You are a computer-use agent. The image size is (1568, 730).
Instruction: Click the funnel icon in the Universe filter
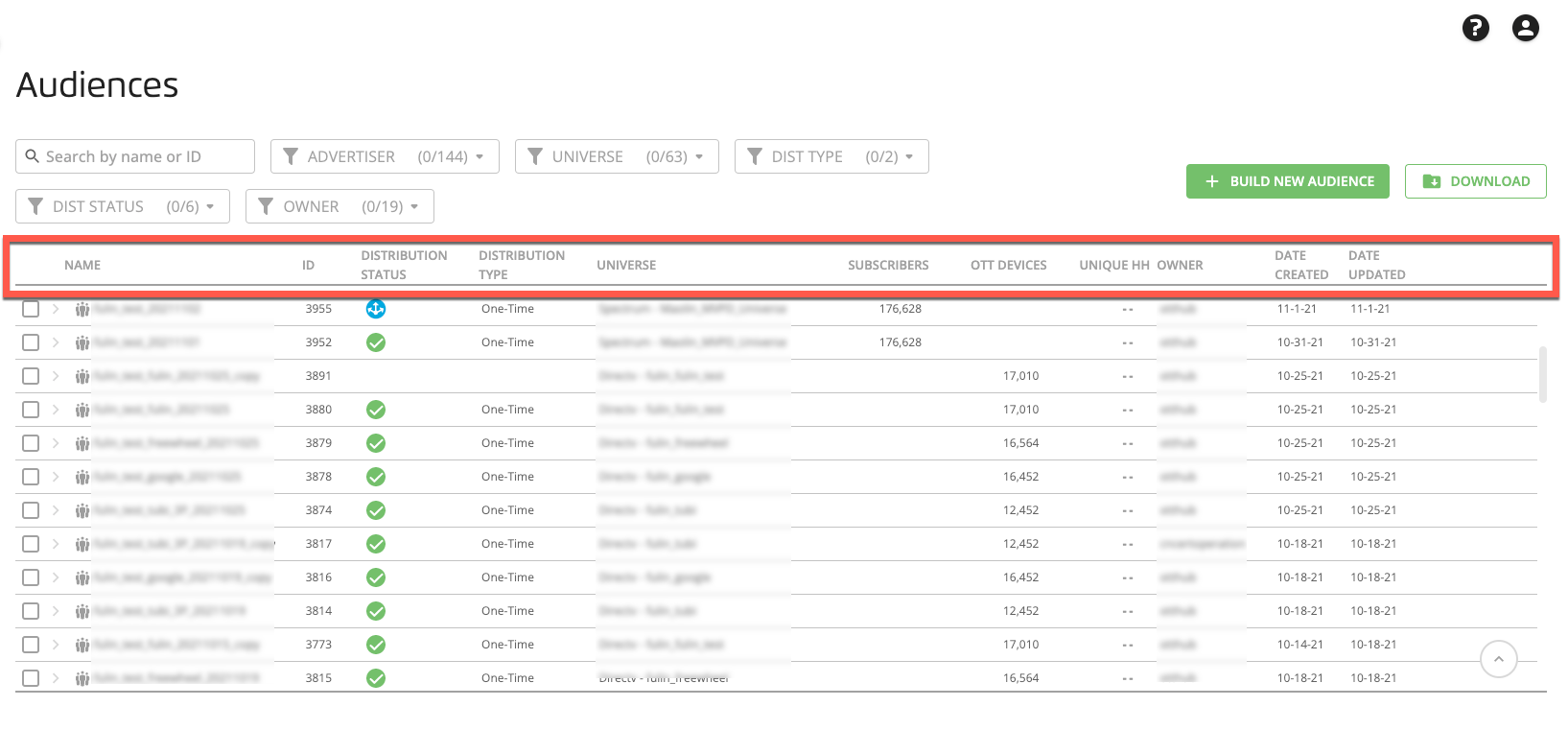pyautogui.click(x=535, y=156)
